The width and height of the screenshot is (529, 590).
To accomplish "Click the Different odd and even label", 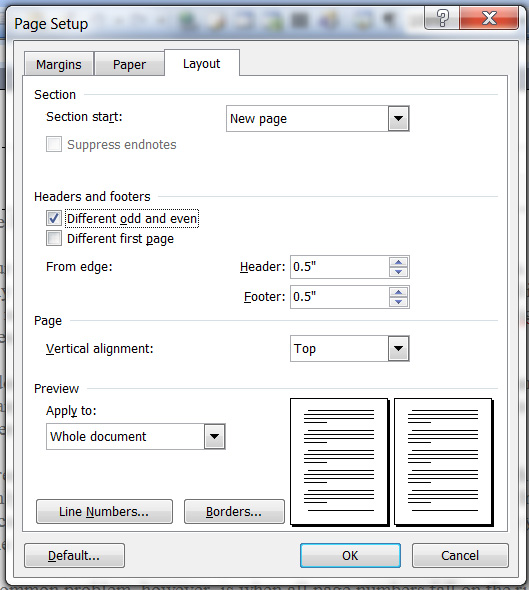I will coord(132,219).
